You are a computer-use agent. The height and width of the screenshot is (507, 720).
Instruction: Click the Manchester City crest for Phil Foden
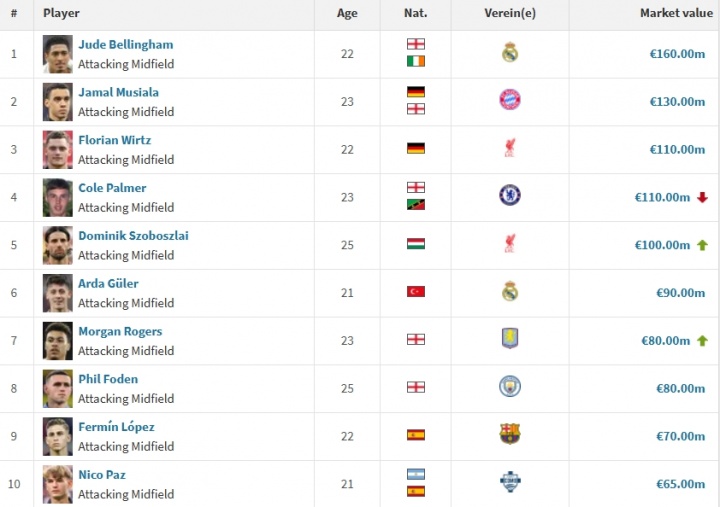510,387
